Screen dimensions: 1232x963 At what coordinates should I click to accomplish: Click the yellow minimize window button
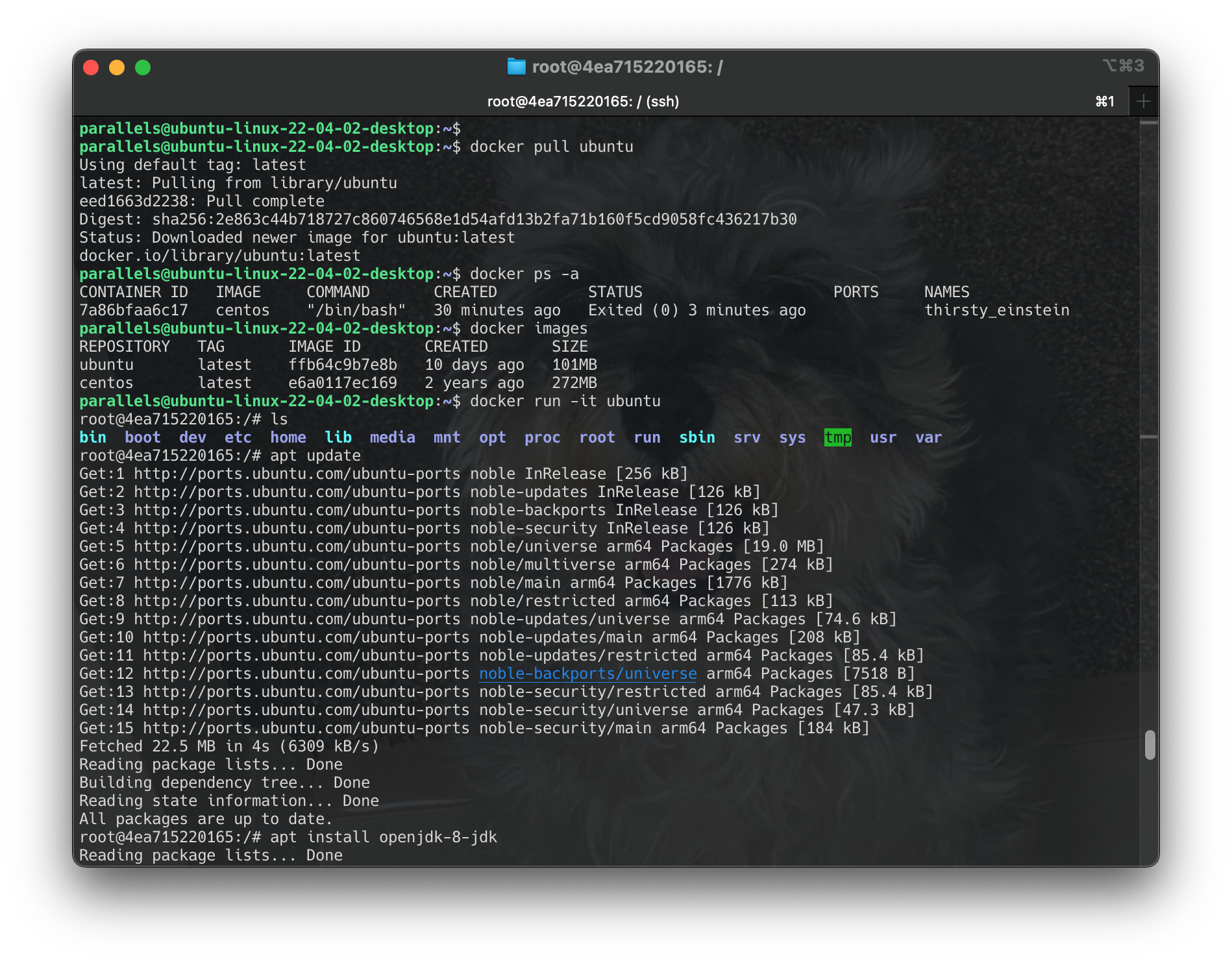(x=117, y=67)
